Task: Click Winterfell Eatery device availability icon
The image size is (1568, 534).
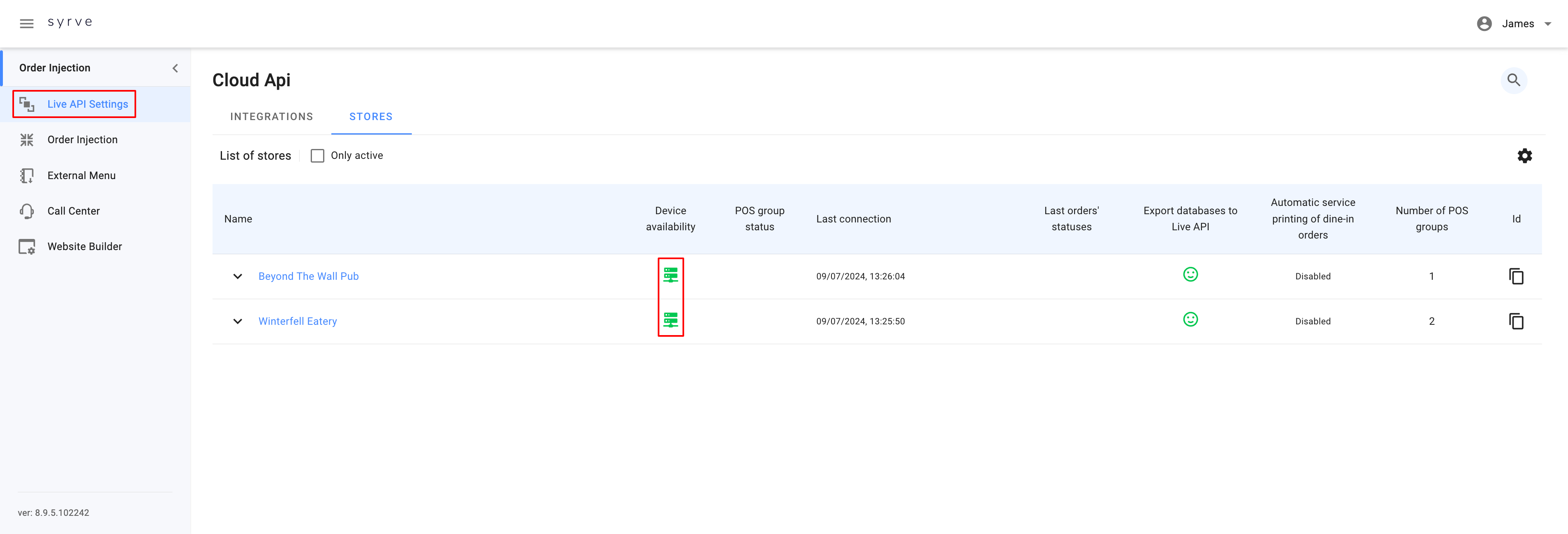Action: click(x=670, y=320)
